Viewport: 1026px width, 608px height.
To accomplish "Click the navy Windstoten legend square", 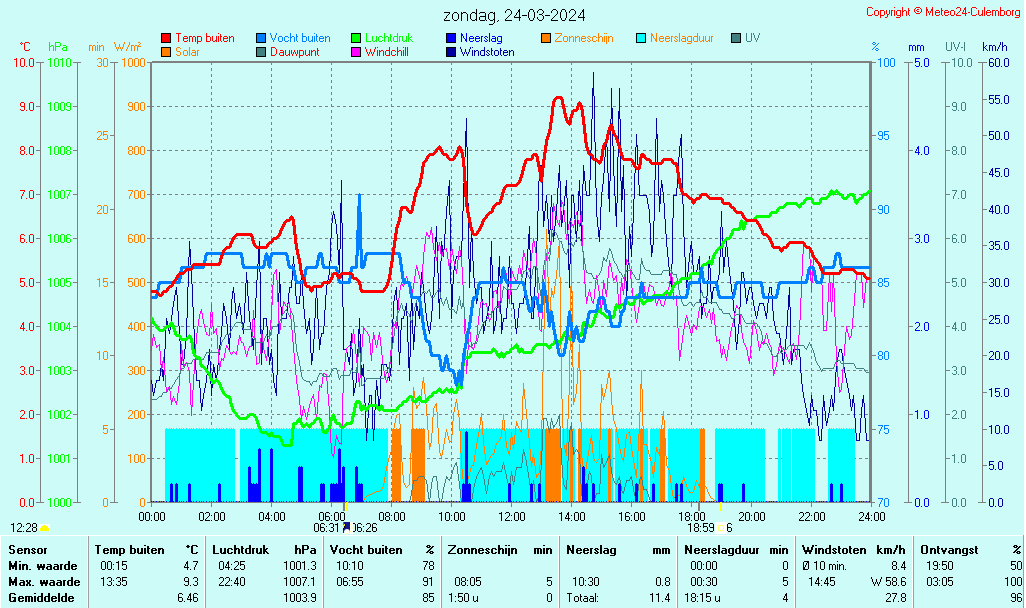I will 451,52.
